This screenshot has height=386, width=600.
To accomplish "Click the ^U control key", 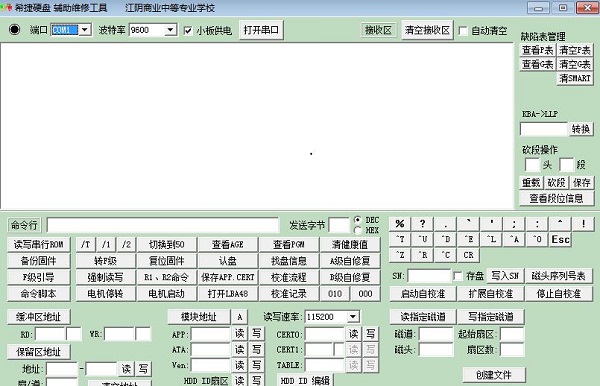I will pyautogui.click(x=422, y=239).
